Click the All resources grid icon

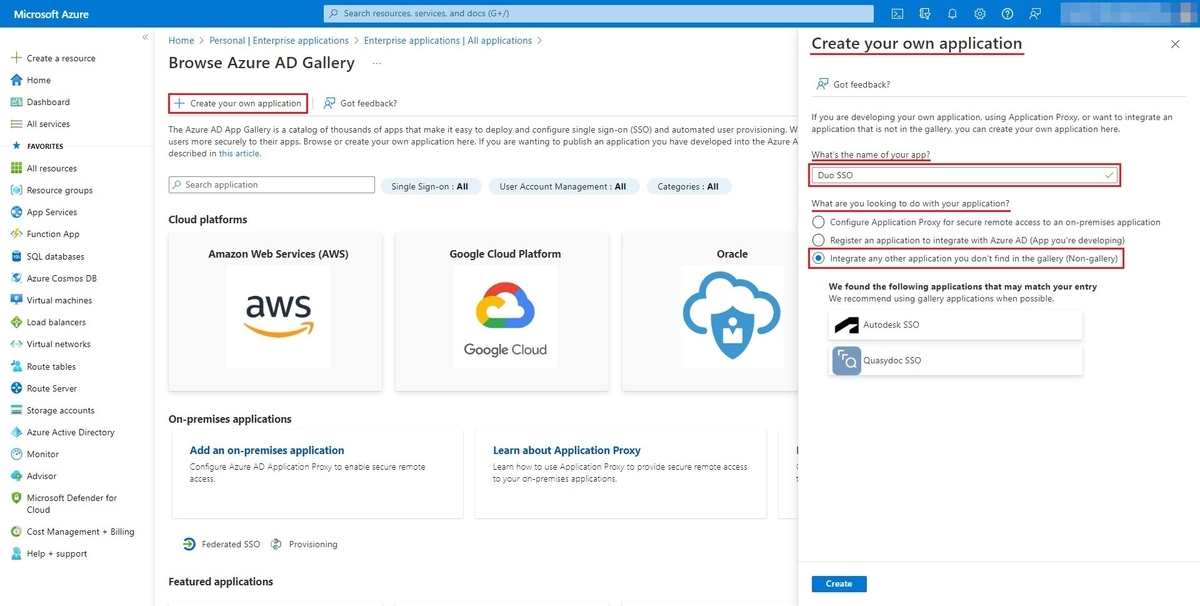tap(16, 168)
